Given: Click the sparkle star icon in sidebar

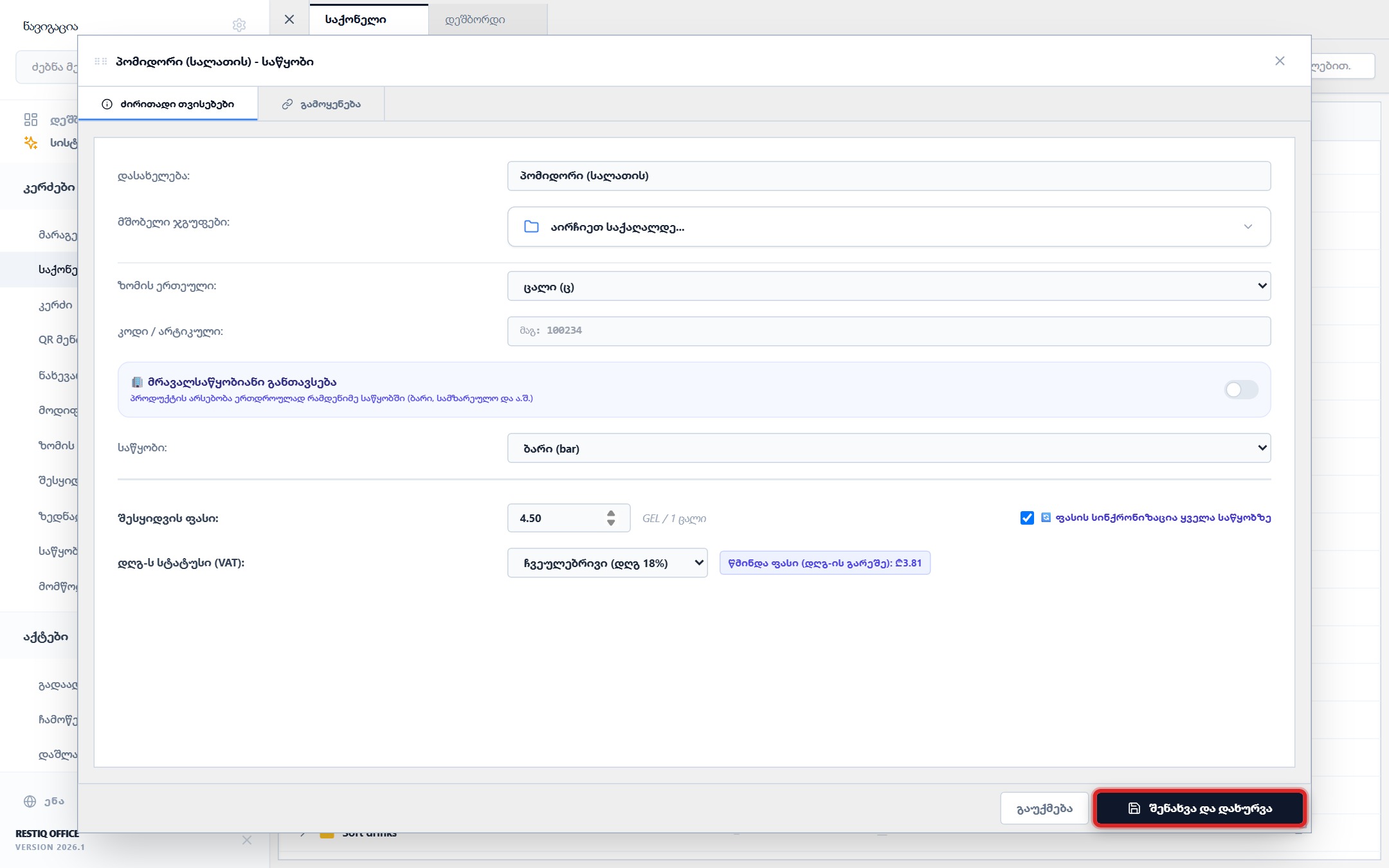Looking at the screenshot, I should [31, 142].
